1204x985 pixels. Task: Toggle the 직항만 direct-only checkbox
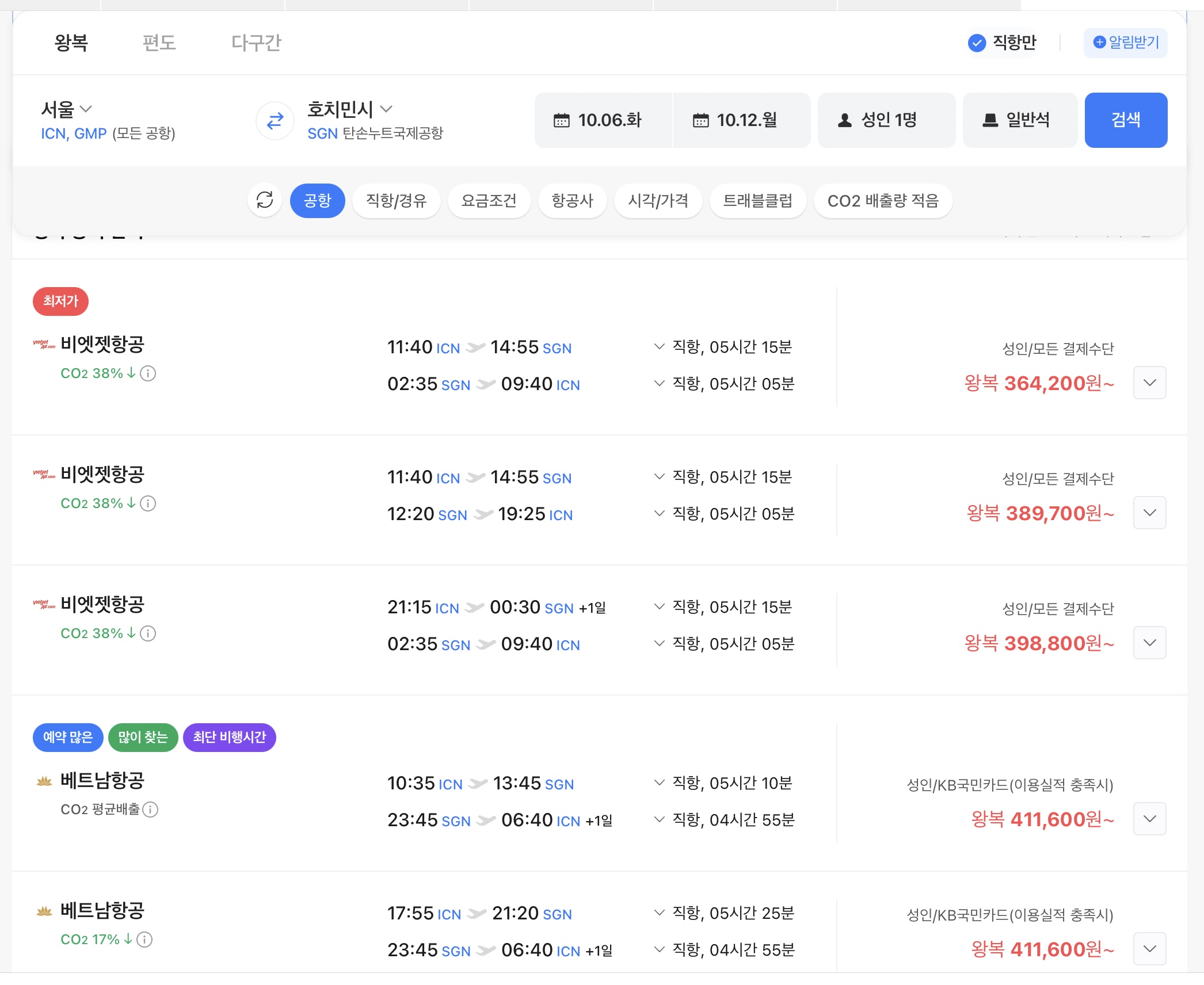pyautogui.click(x=977, y=43)
